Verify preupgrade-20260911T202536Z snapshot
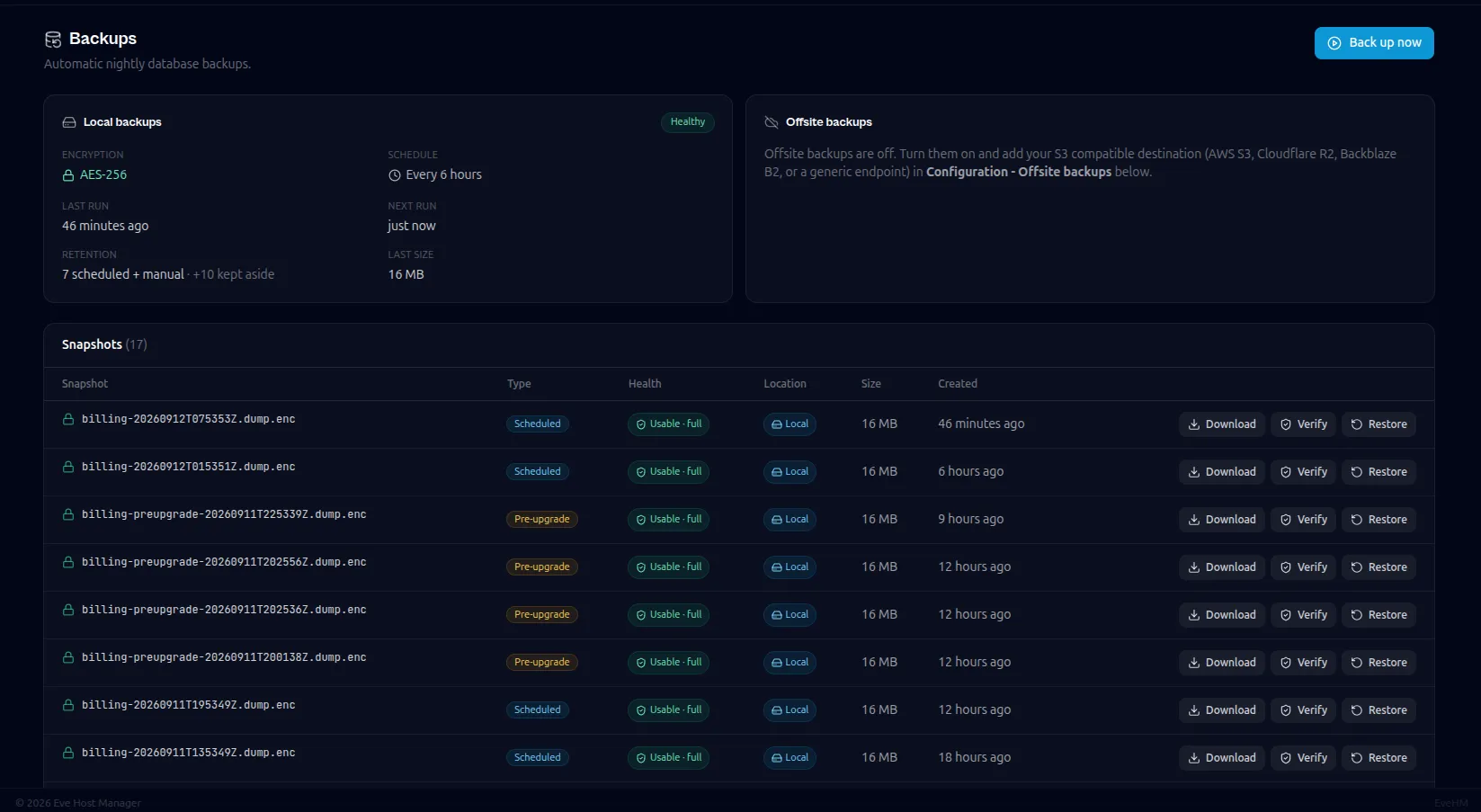 click(x=1304, y=615)
